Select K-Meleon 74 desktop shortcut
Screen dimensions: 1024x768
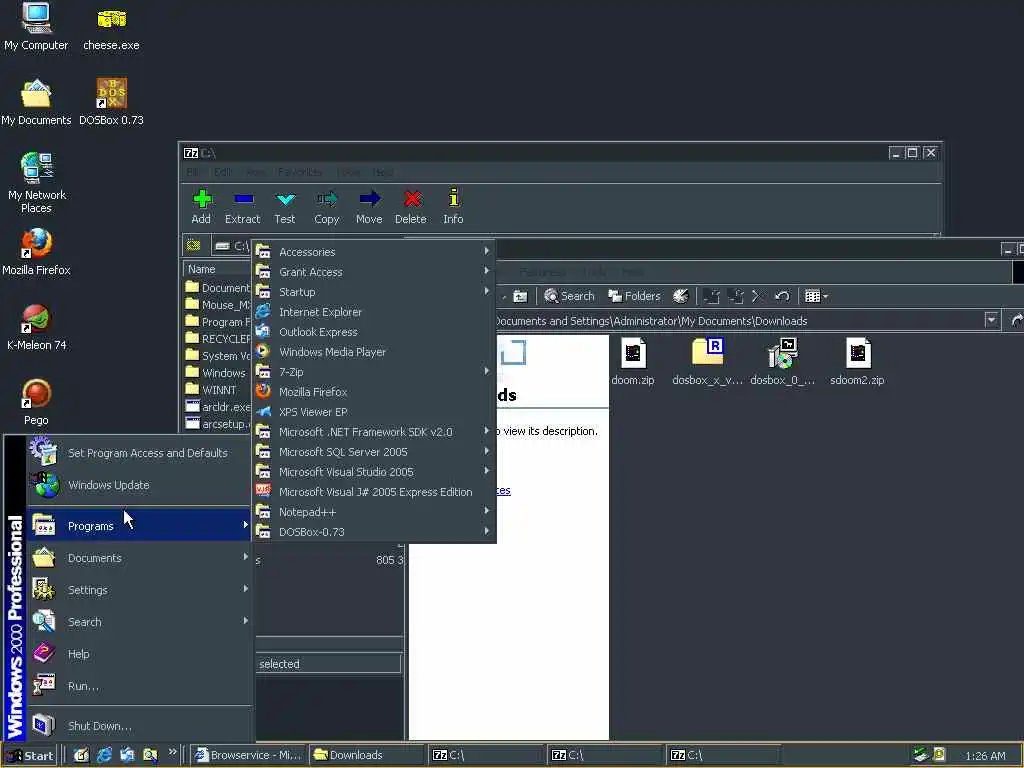36,327
